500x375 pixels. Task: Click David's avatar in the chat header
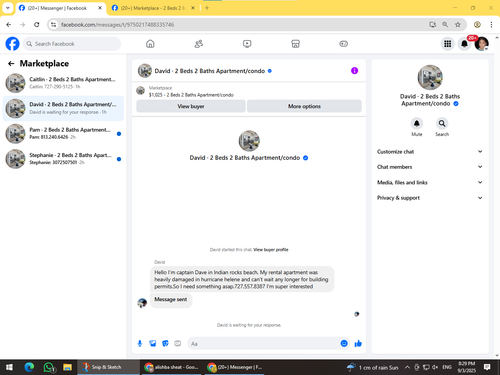click(145, 71)
